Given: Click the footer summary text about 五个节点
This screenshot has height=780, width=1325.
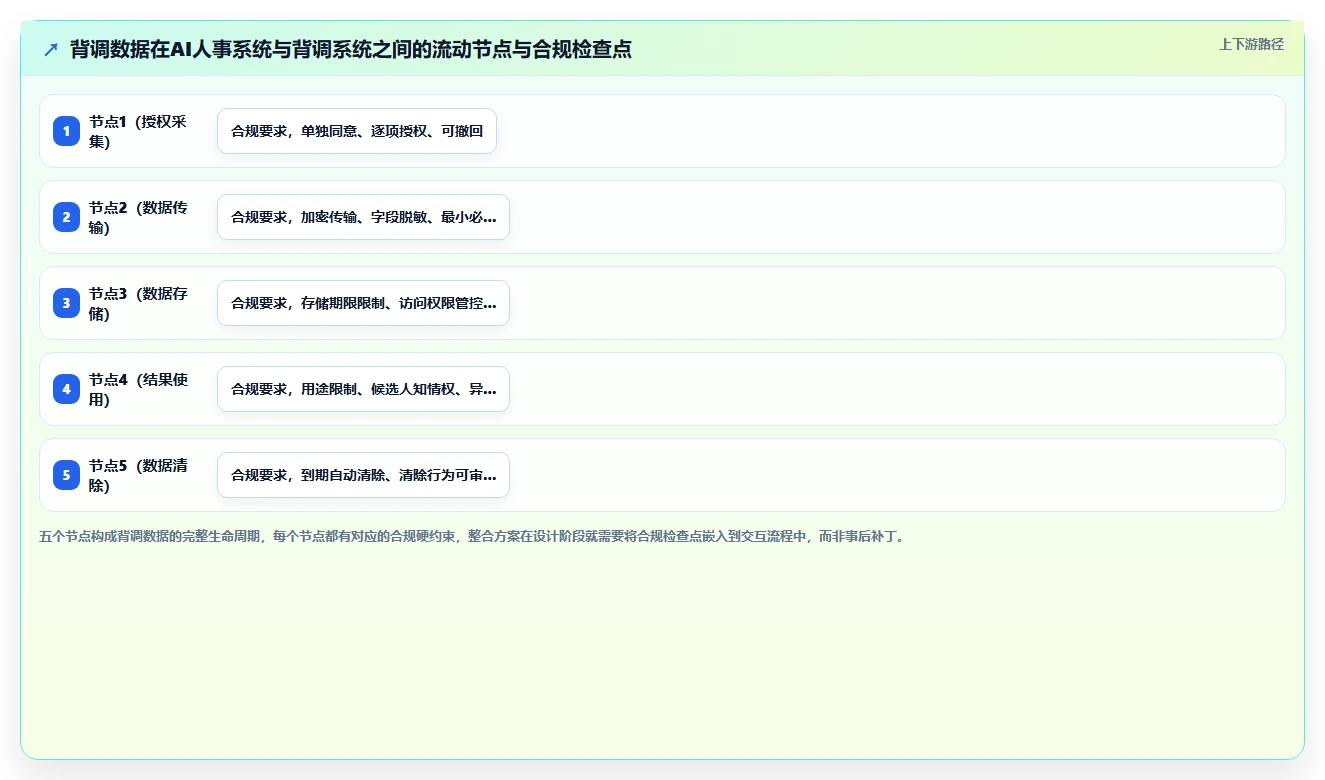Looking at the screenshot, I should tap(471, 537).
